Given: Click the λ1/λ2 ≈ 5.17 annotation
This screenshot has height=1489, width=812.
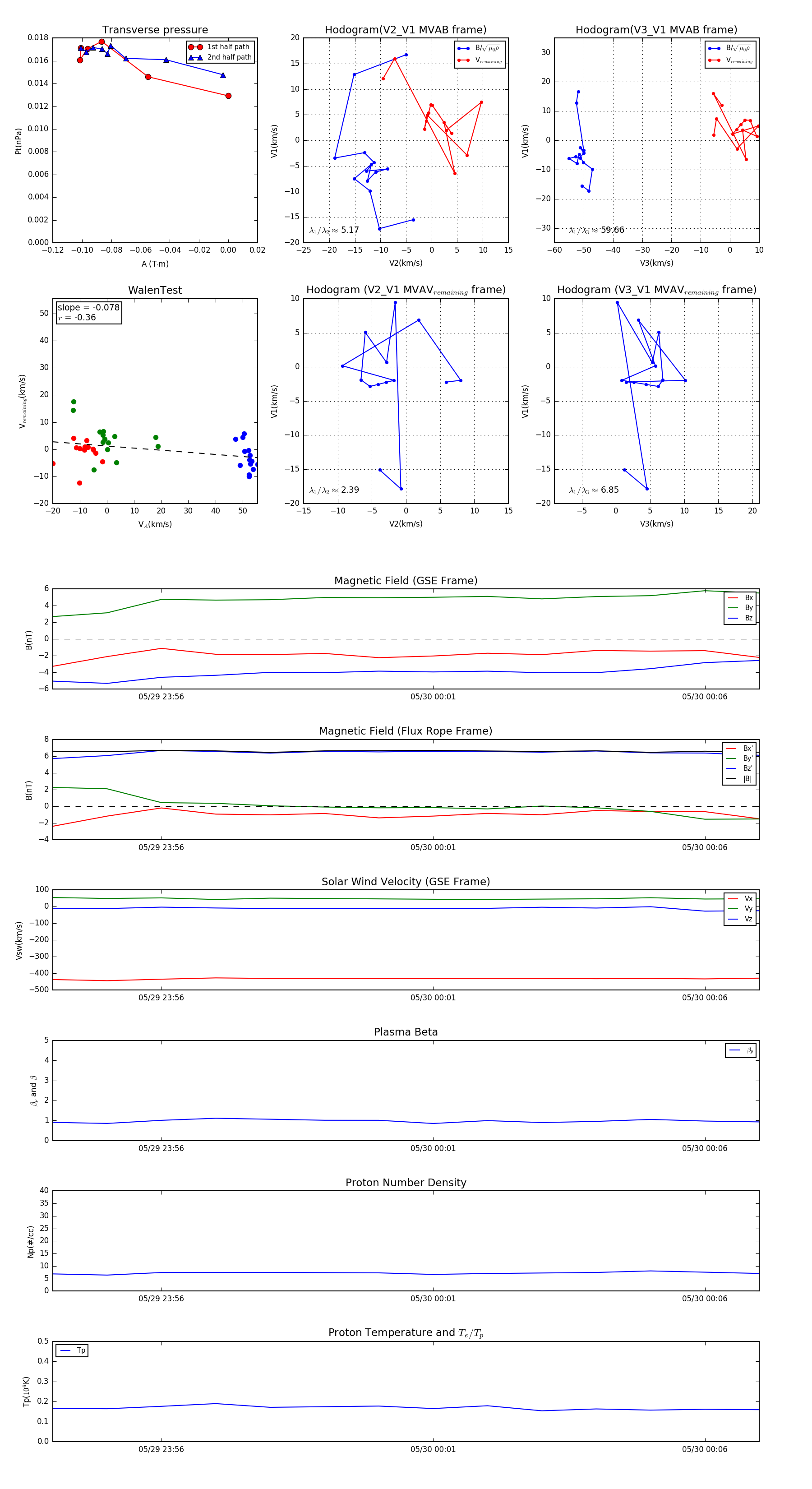Looking at the screenshot, I should coord(334,230).
